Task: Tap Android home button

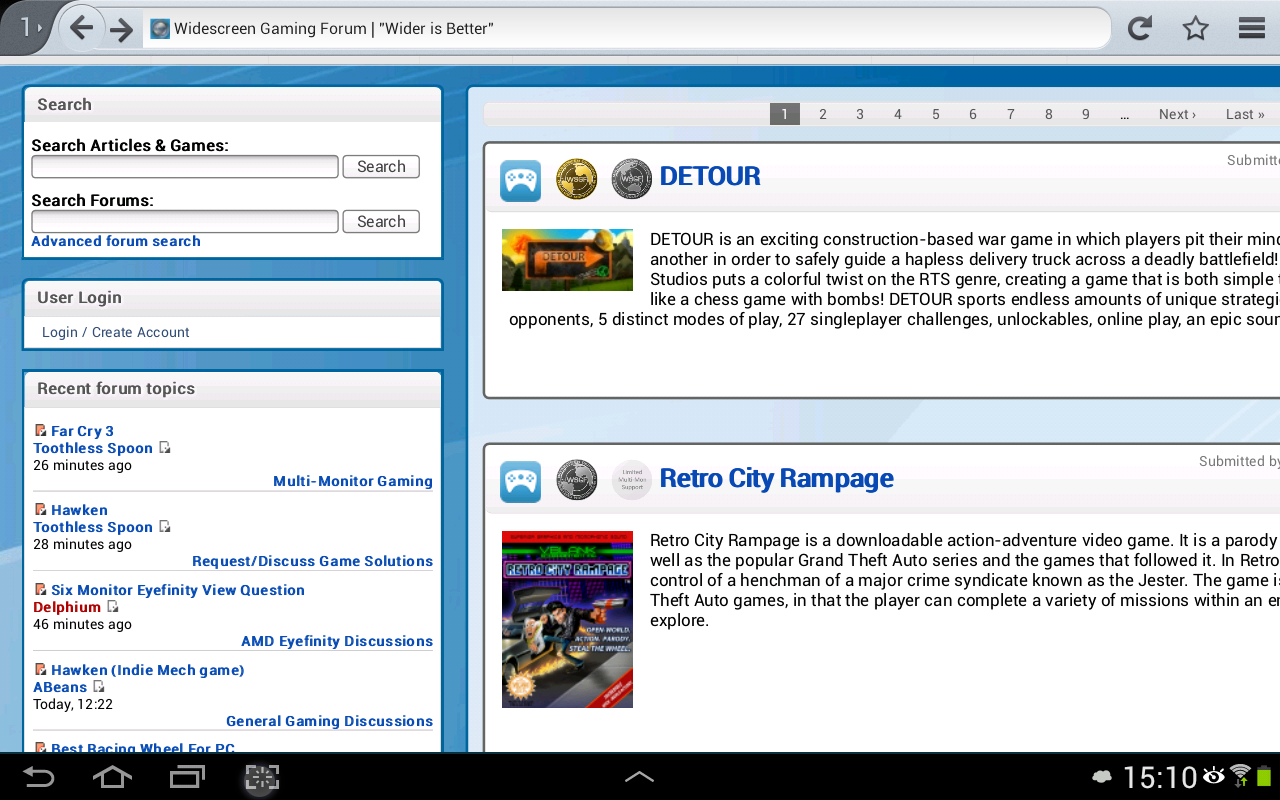Action: [112, 777]
